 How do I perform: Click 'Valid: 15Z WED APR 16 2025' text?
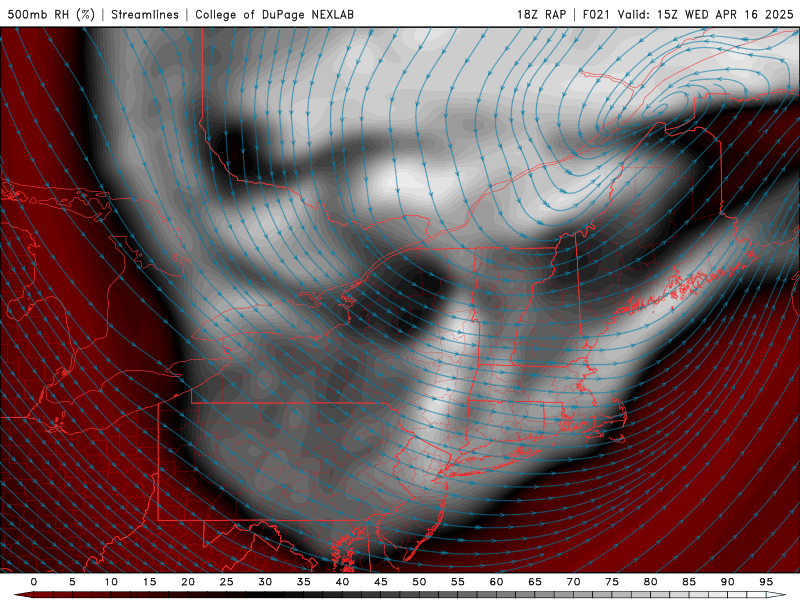706,14
